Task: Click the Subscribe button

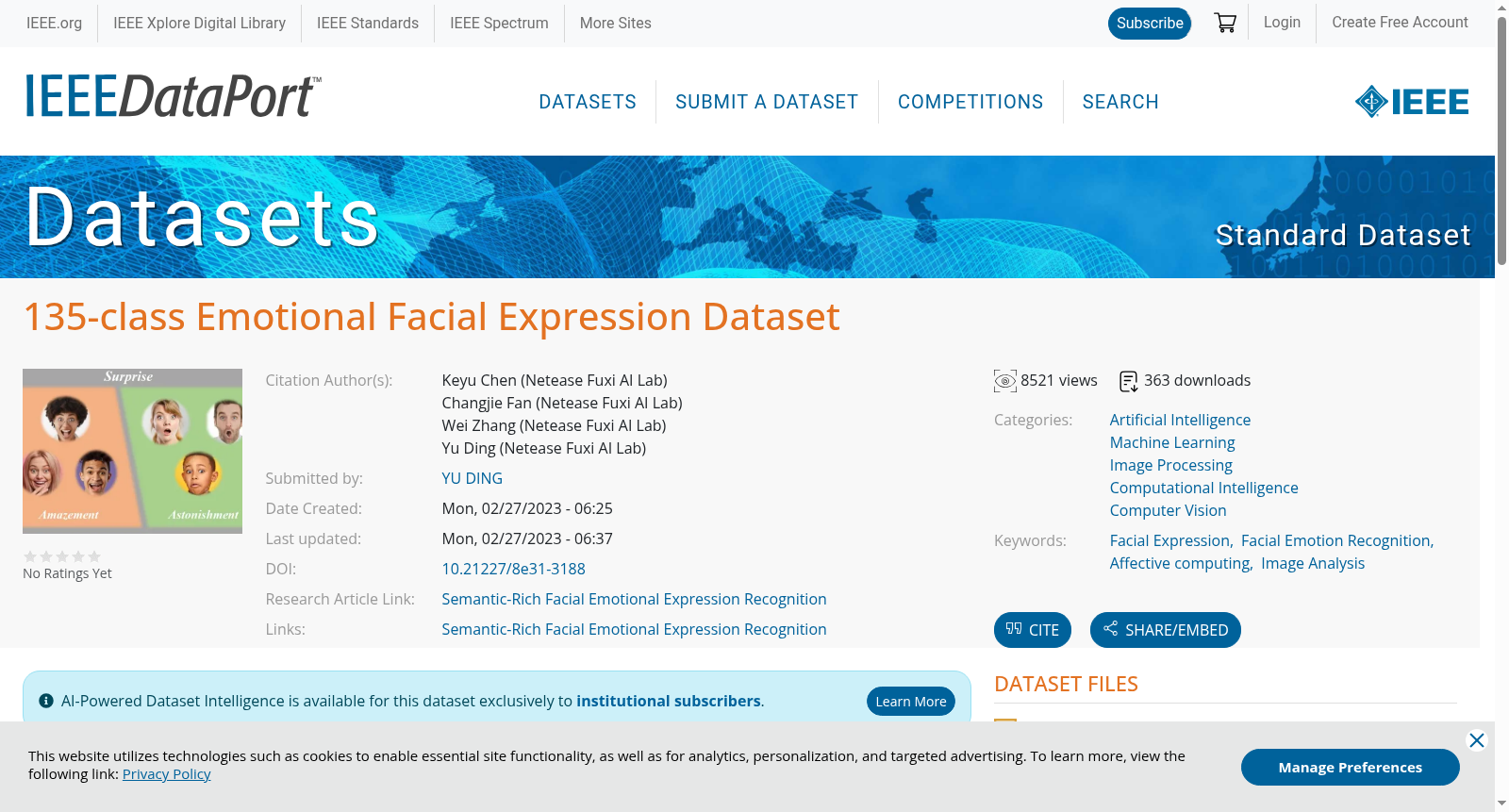Action: 1150,23
